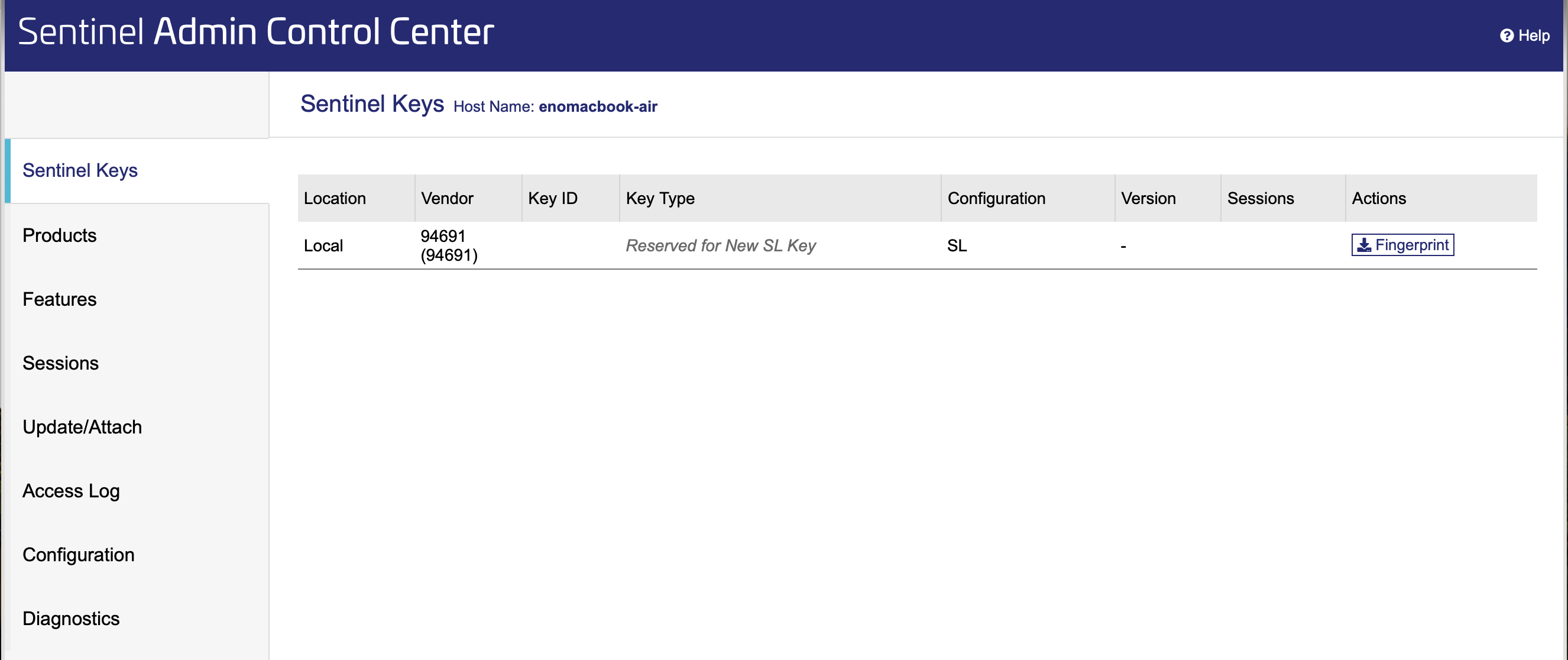Click the Key ID column header
This screenshot has height=660, width=1568.
(571, 199)
